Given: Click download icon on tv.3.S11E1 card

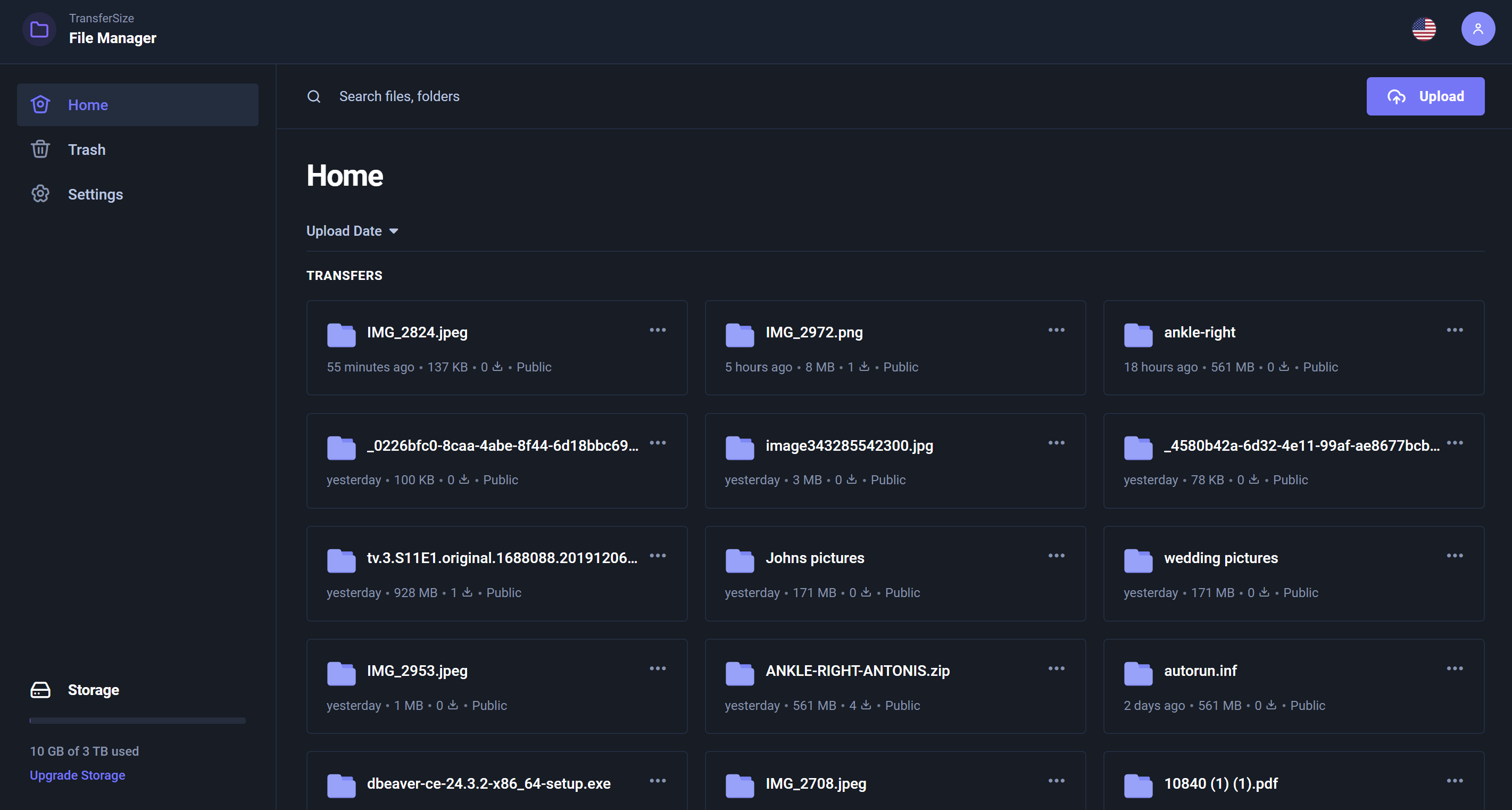Looking at the screenshot, I should (467, 592).
